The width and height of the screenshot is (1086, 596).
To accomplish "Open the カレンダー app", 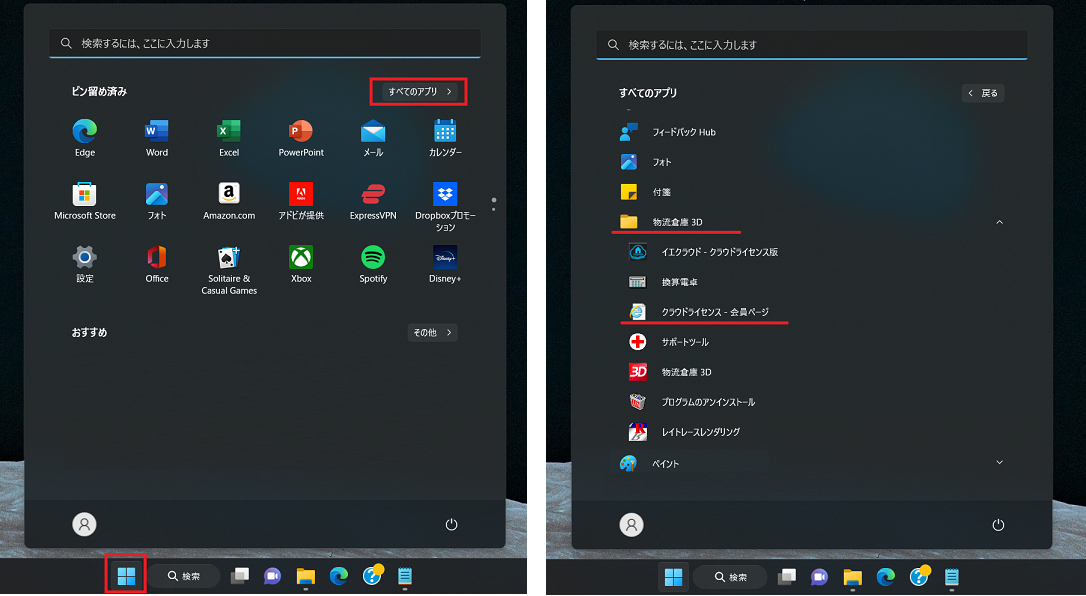I will [445, 138].
